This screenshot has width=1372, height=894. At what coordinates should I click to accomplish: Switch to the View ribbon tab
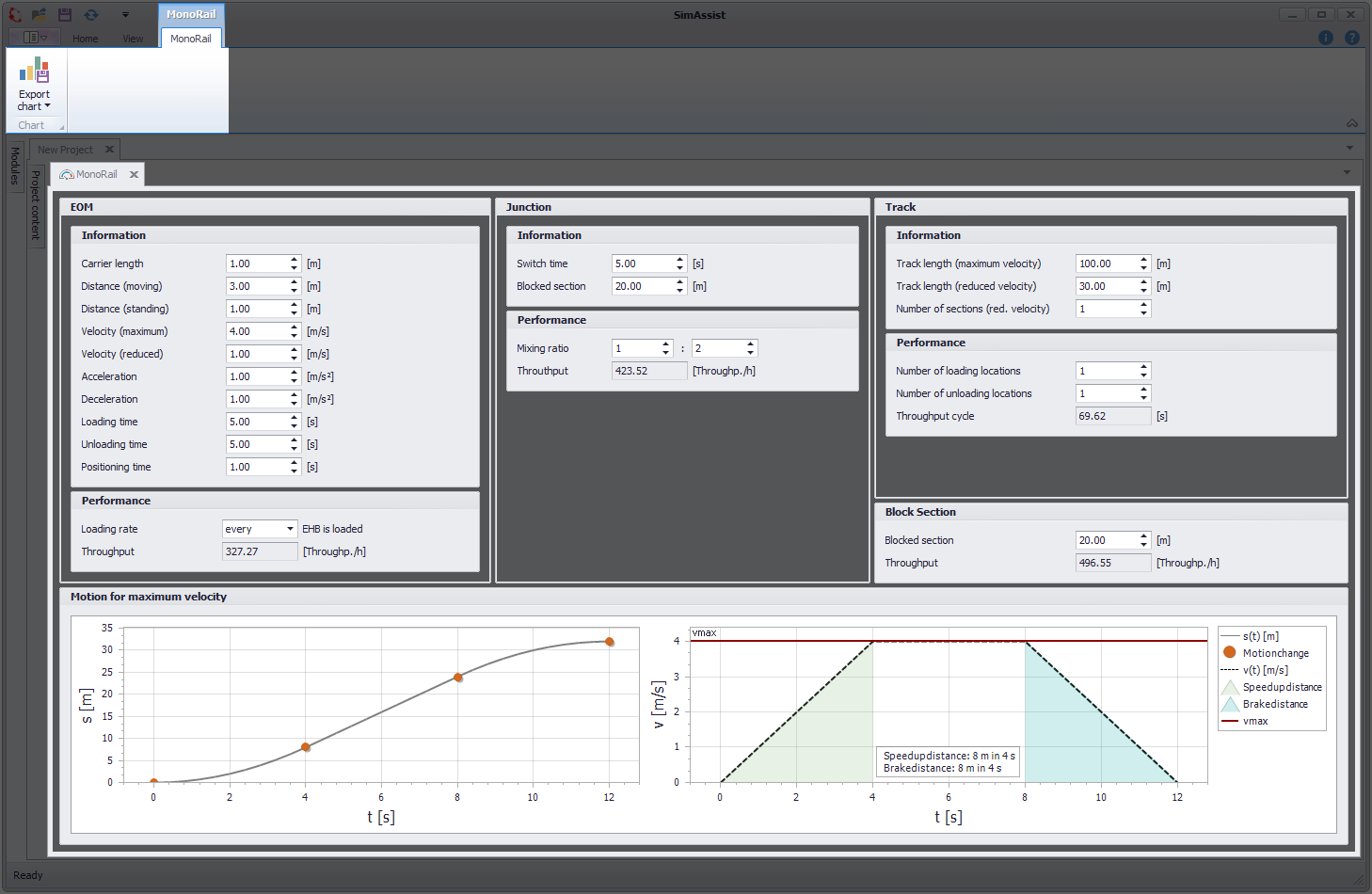pos(133,39)
